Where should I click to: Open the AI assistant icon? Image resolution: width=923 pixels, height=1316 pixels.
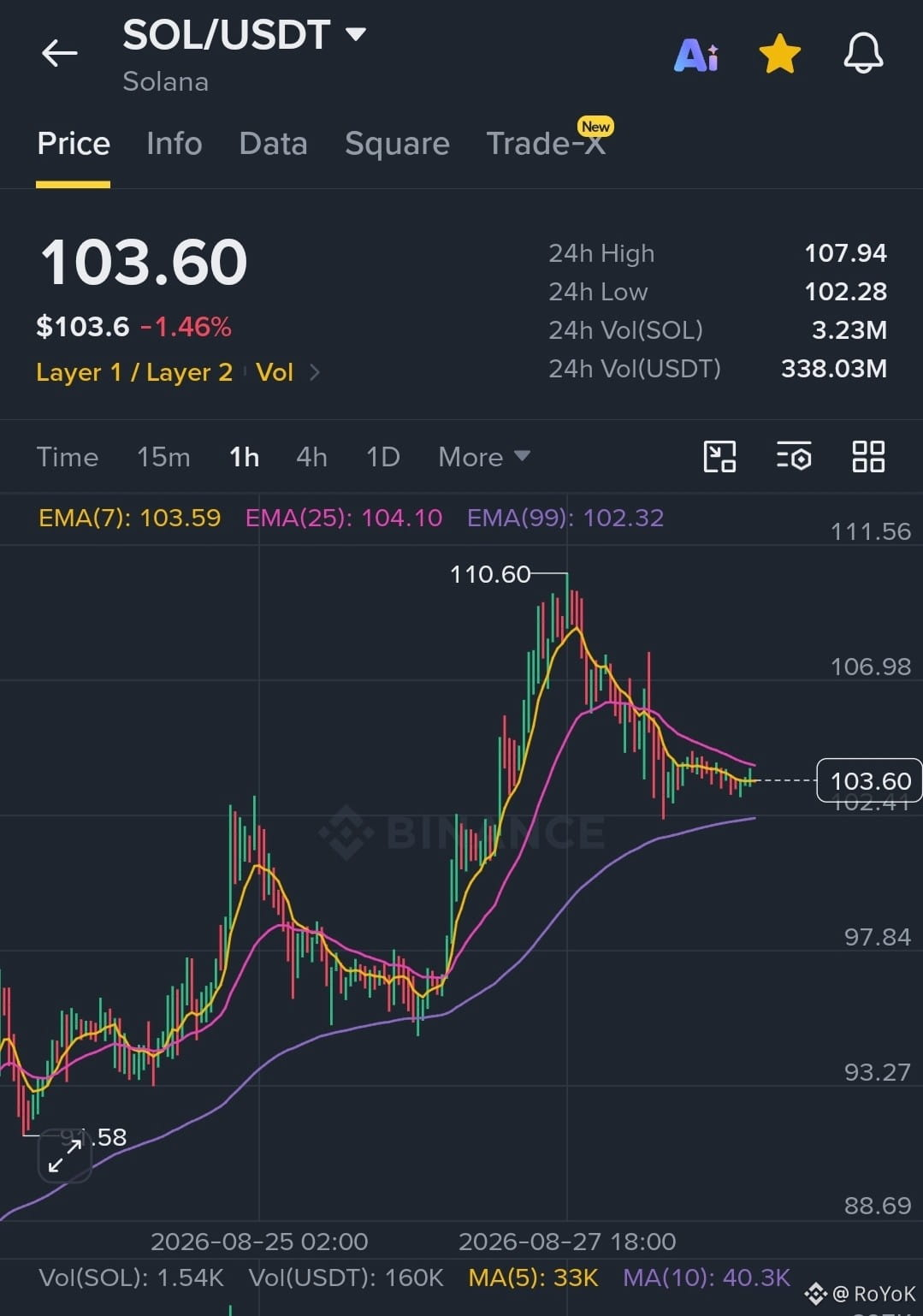point(696,55)
